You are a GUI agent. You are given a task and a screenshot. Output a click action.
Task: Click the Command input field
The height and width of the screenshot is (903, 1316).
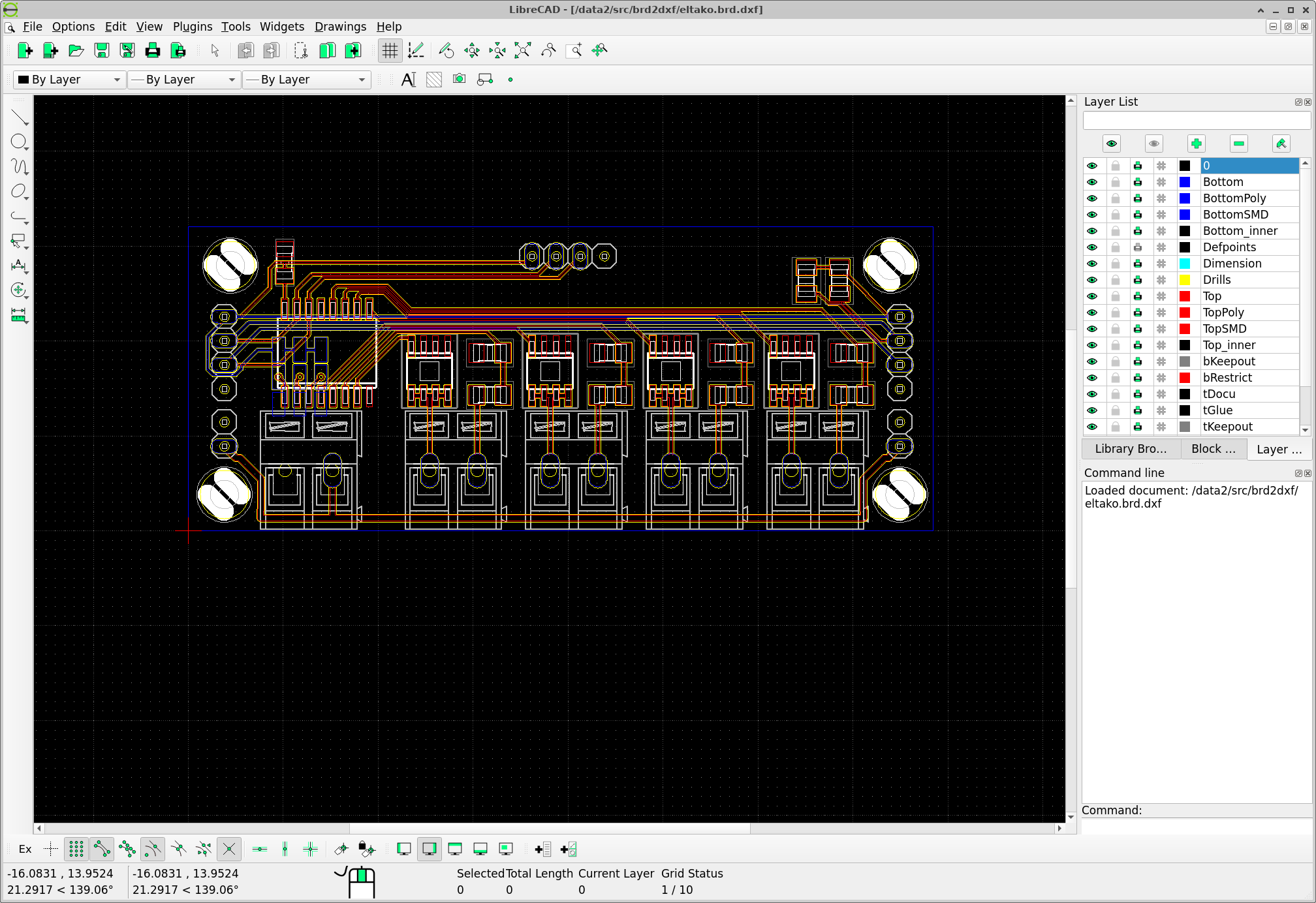[1196, 826]
